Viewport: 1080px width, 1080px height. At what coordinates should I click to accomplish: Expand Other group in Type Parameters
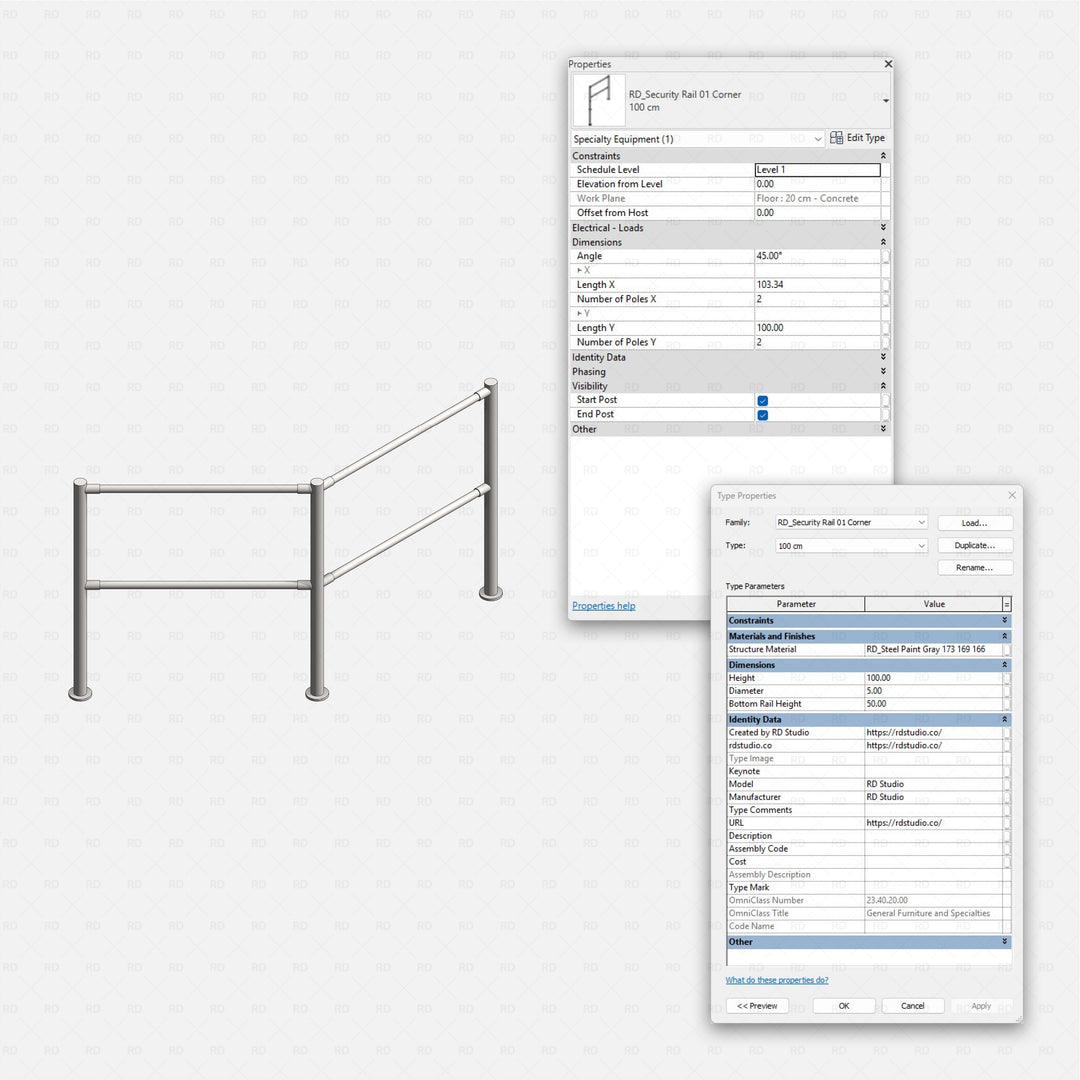(1005, 942)
